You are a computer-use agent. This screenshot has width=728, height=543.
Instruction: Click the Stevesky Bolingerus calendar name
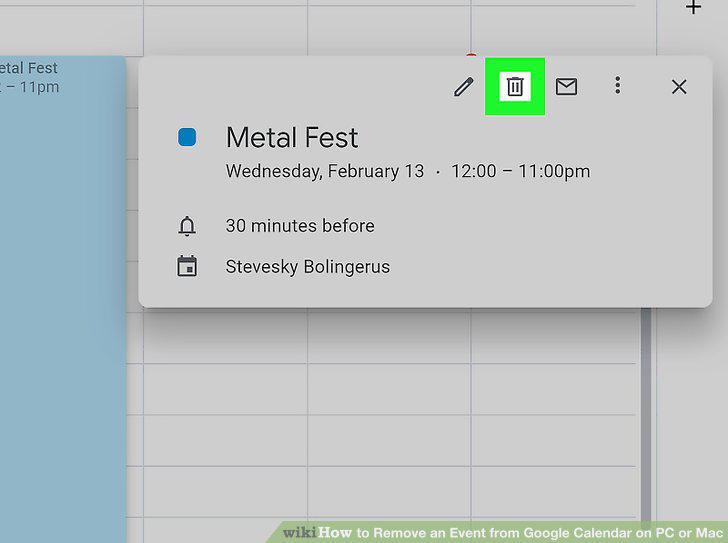pos(307,267)
